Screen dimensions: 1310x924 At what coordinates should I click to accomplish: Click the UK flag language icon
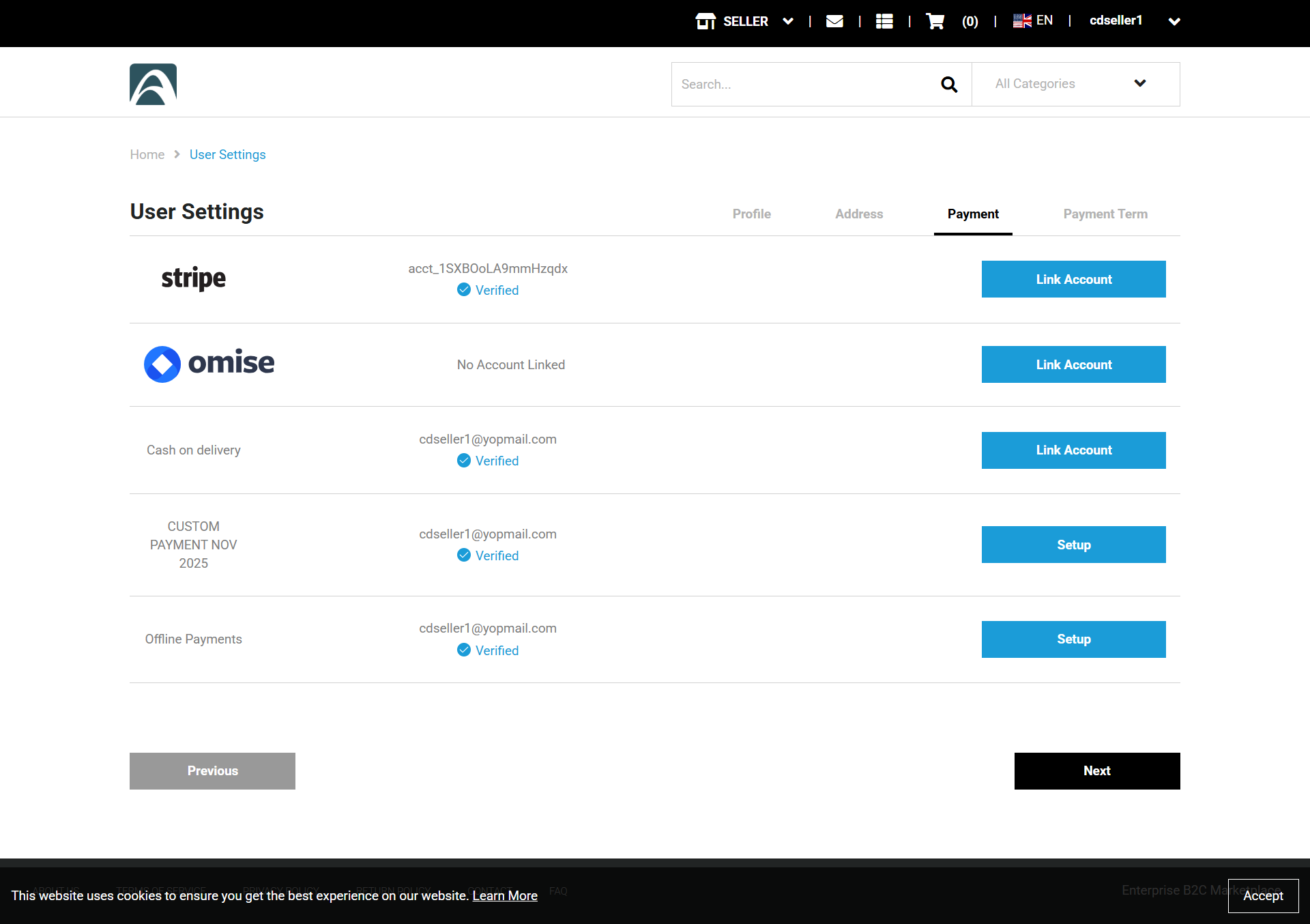pyautogui.click(x=1022, y=21)
